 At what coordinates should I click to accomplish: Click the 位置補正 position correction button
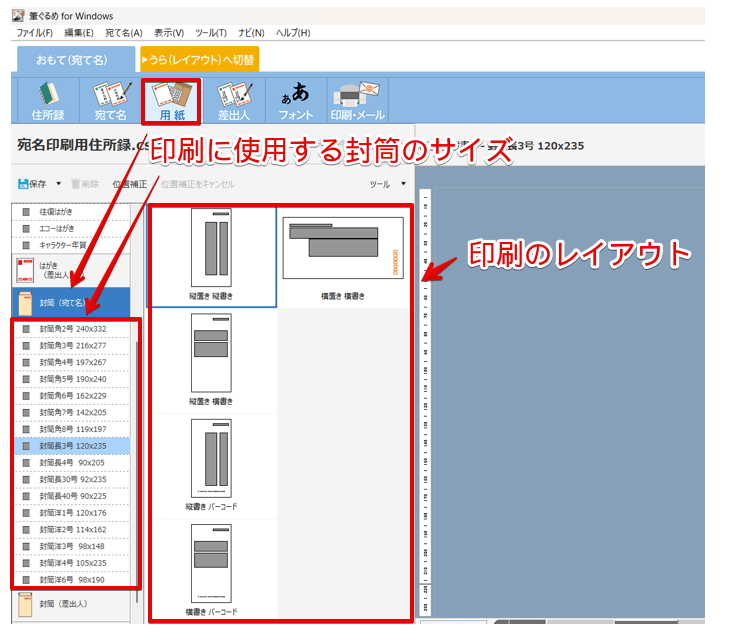(129, 184)
